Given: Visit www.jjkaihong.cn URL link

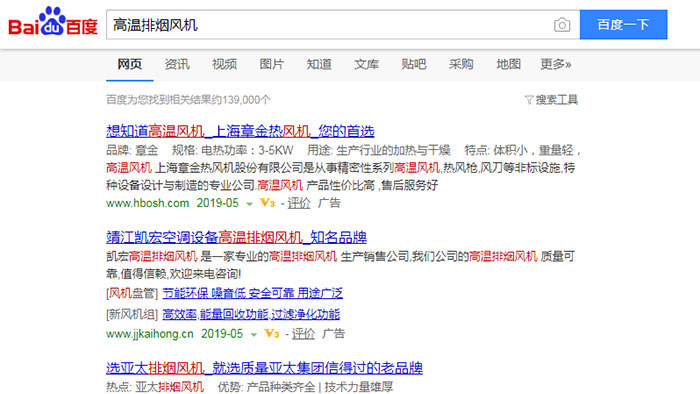Looking at the screenshot, I should point(150,334).
